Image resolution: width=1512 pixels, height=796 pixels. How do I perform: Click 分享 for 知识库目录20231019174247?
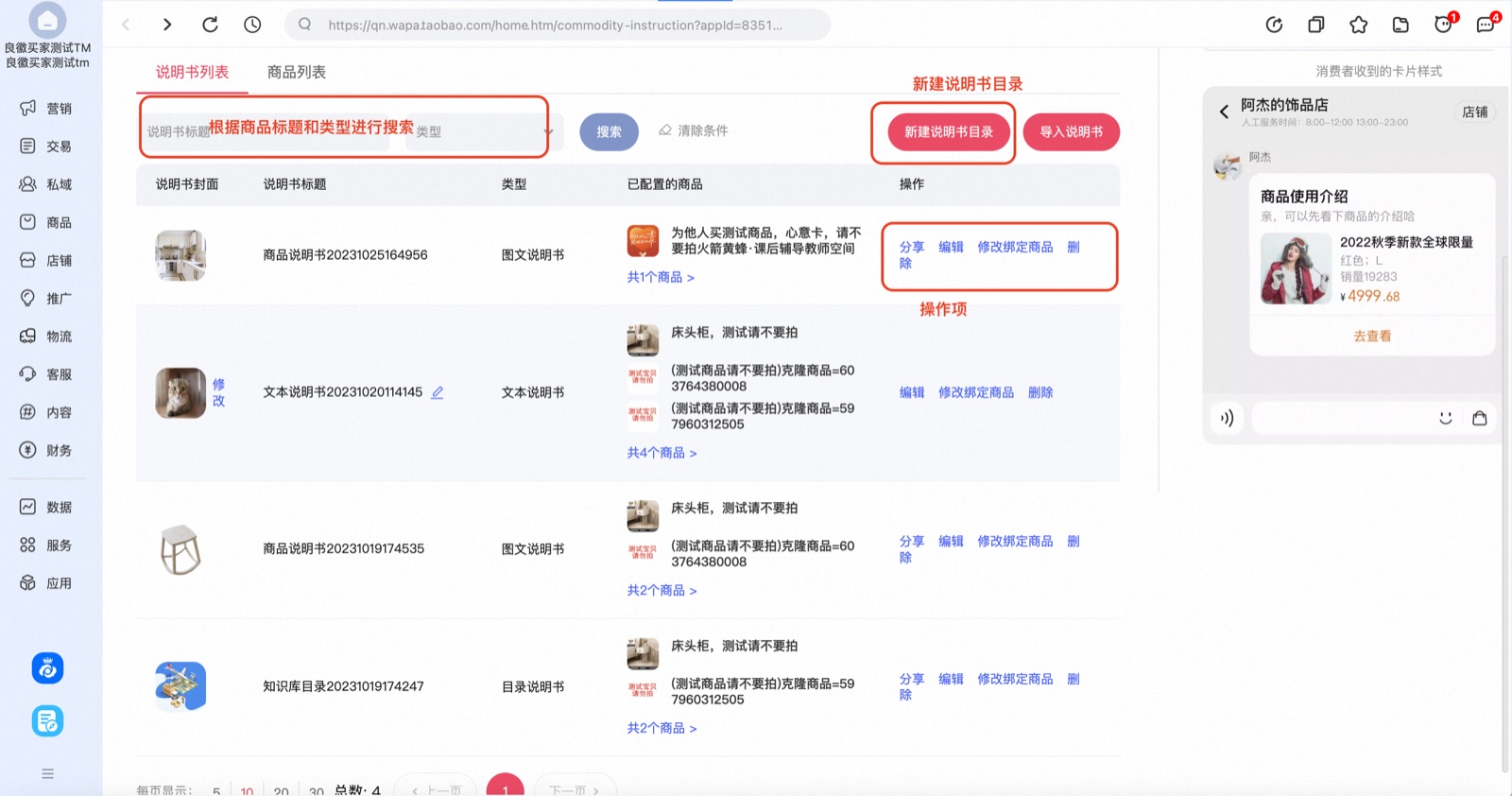tap(912, 679)
